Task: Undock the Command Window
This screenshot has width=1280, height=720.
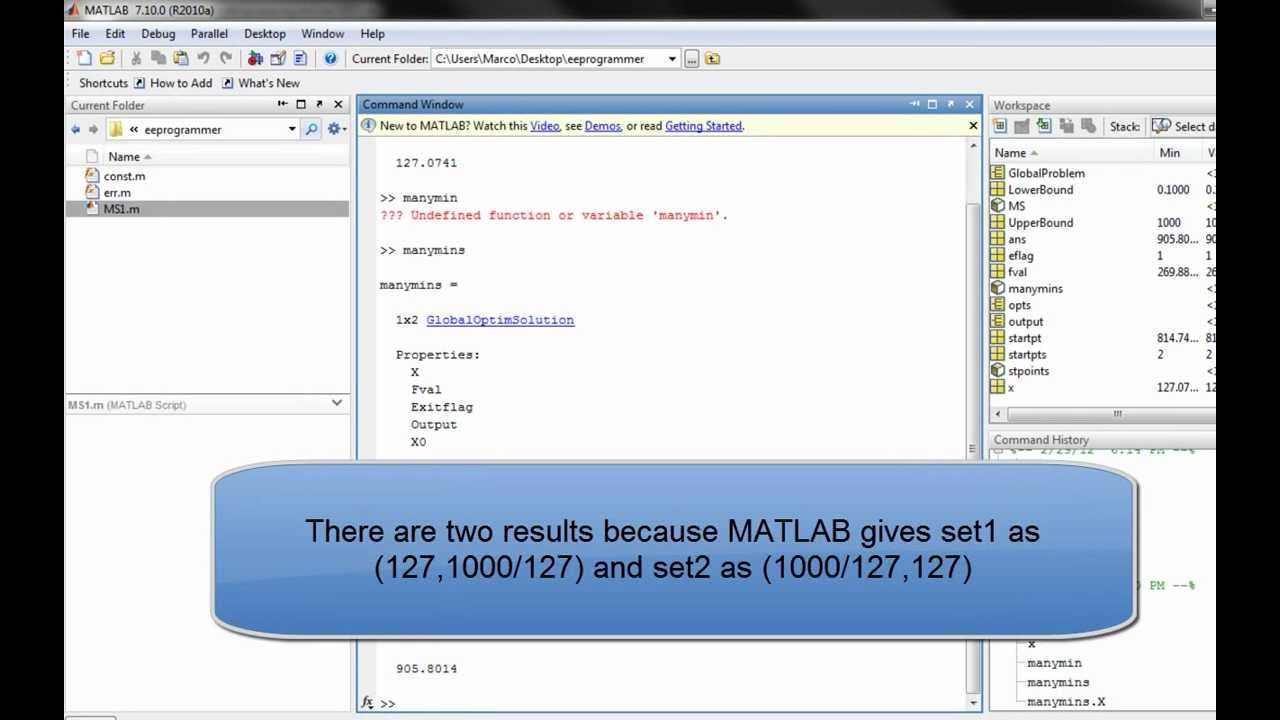Action: [950, 104]
